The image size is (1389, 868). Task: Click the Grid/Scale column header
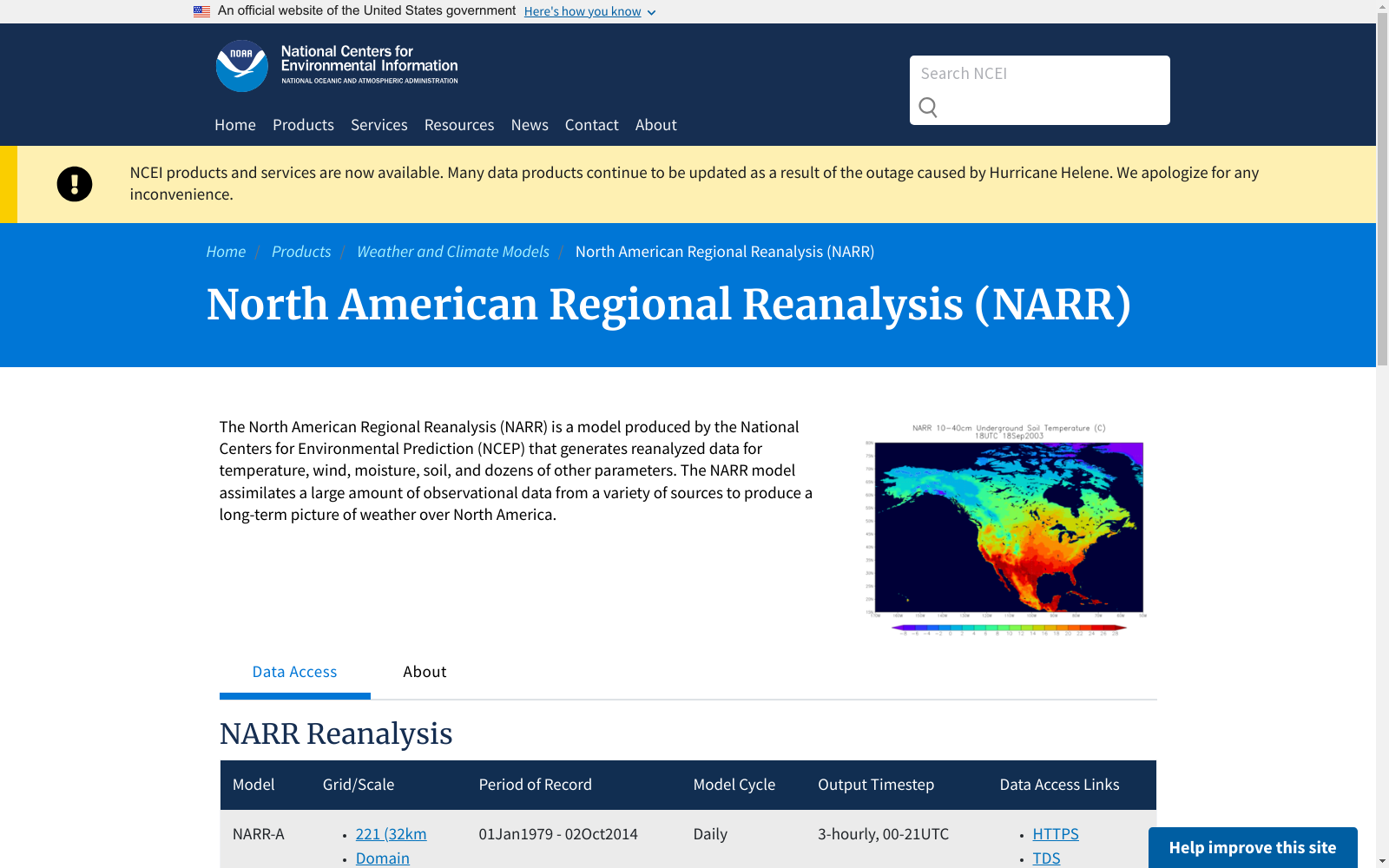click(x=359, y=785)
